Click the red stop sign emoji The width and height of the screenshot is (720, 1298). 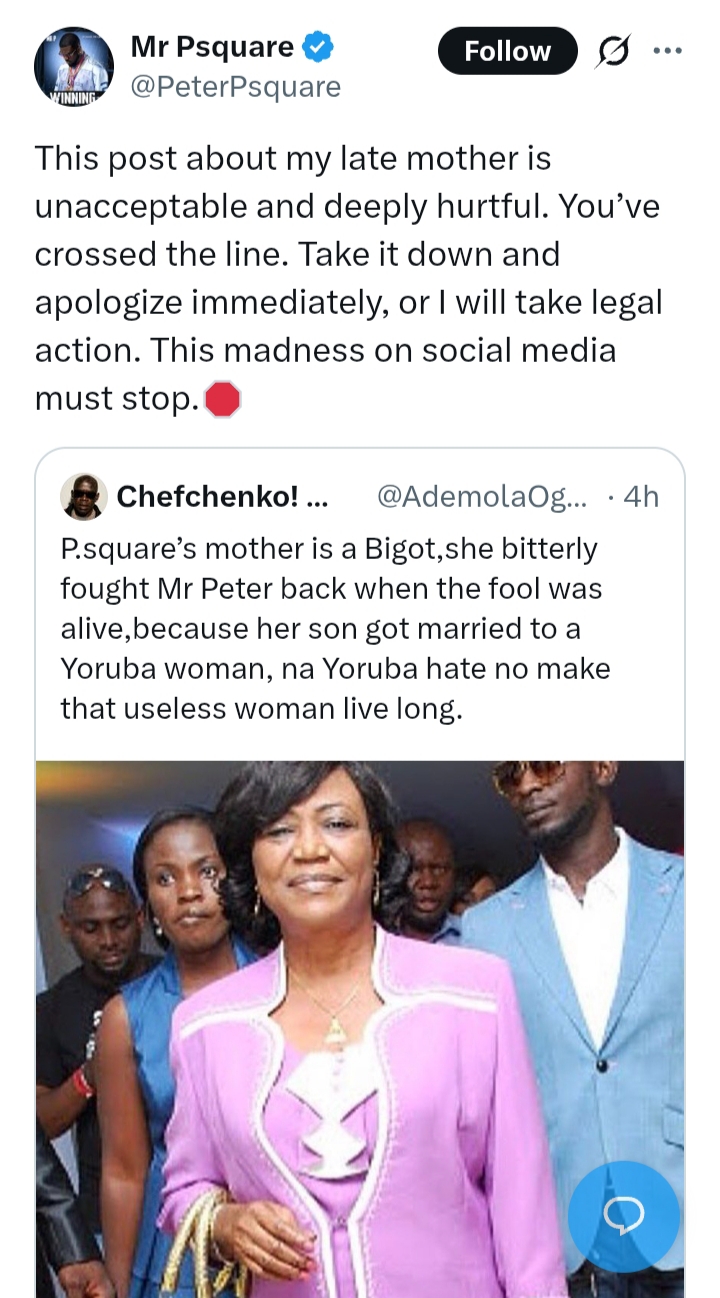pos(222,400)
